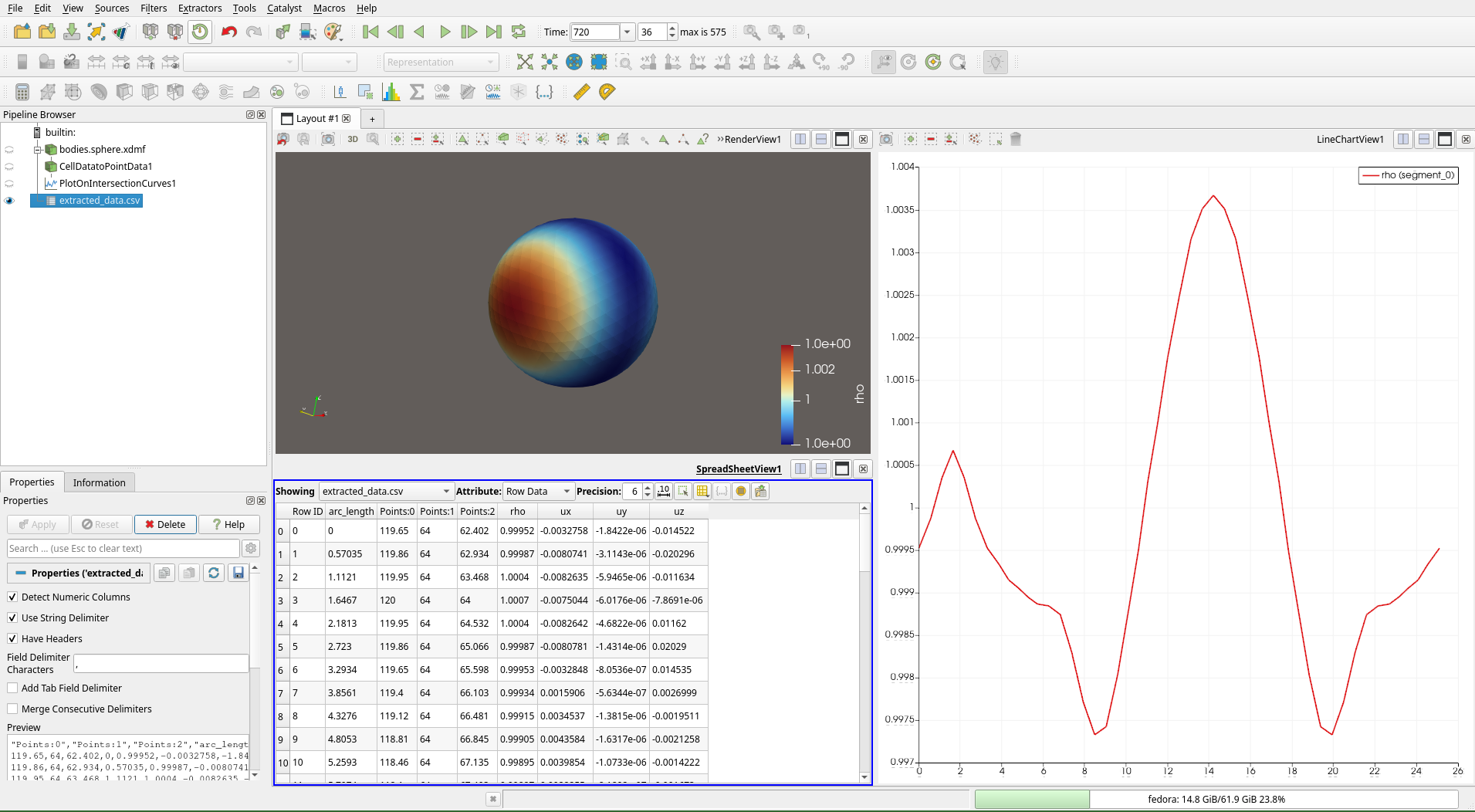
Task: Expand the Time value dropdown arrow
Action: (x=627, y=32)
